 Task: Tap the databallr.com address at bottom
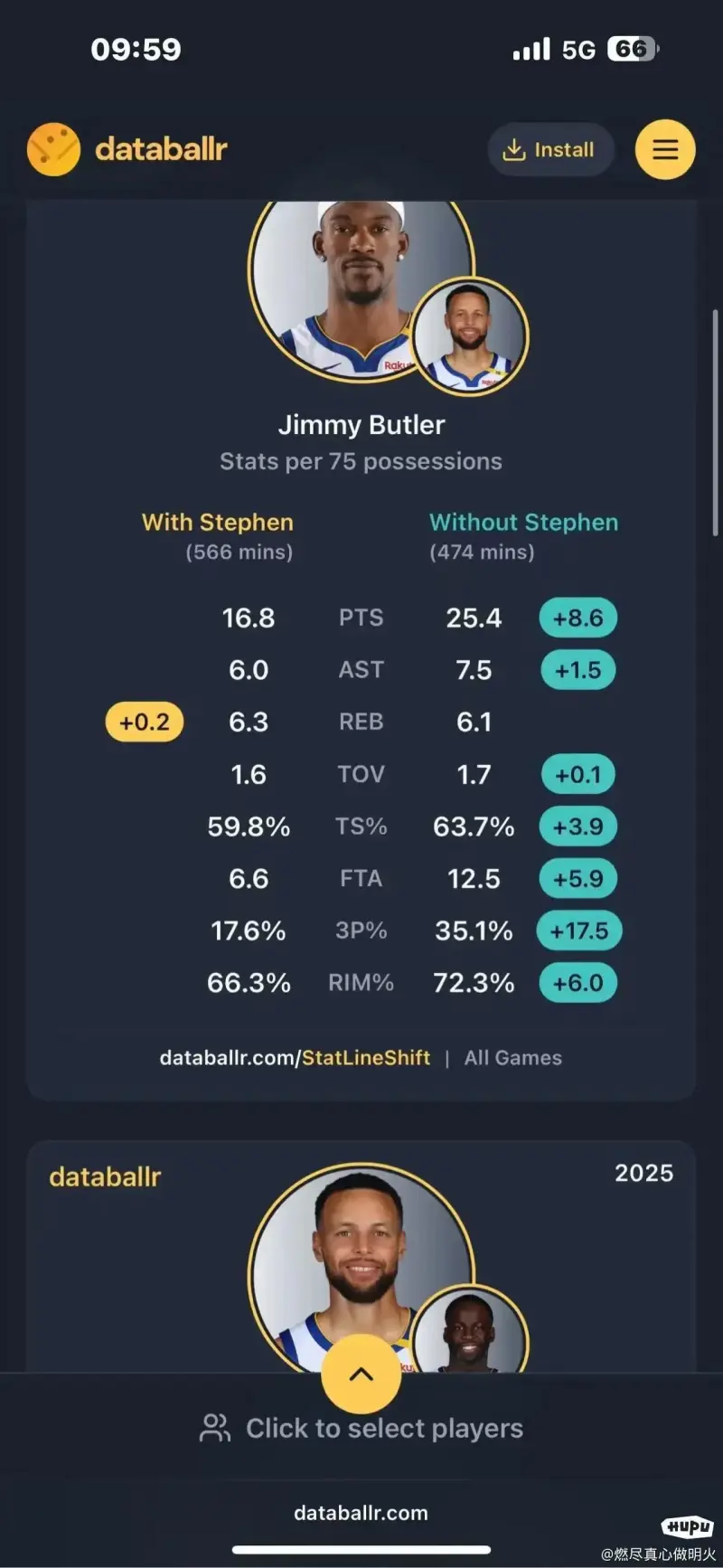coord(361,1512)
